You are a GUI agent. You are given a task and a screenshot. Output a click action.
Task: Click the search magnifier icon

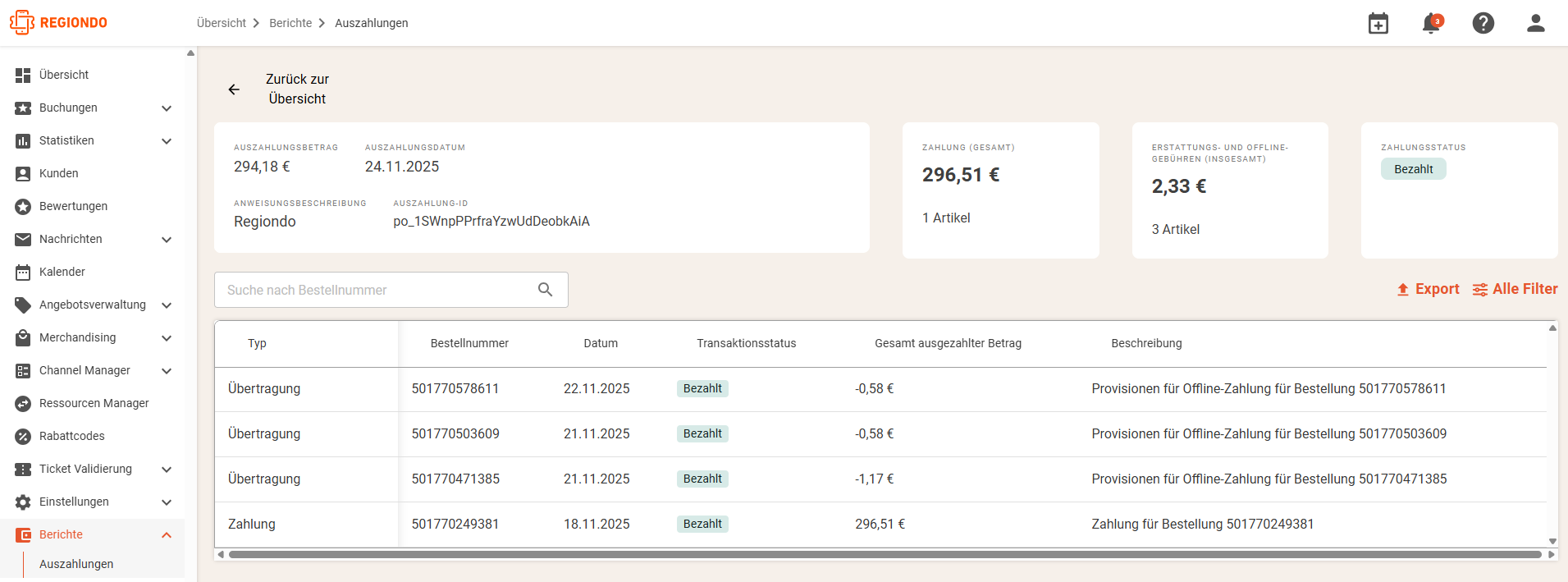(x=546, y=290)
